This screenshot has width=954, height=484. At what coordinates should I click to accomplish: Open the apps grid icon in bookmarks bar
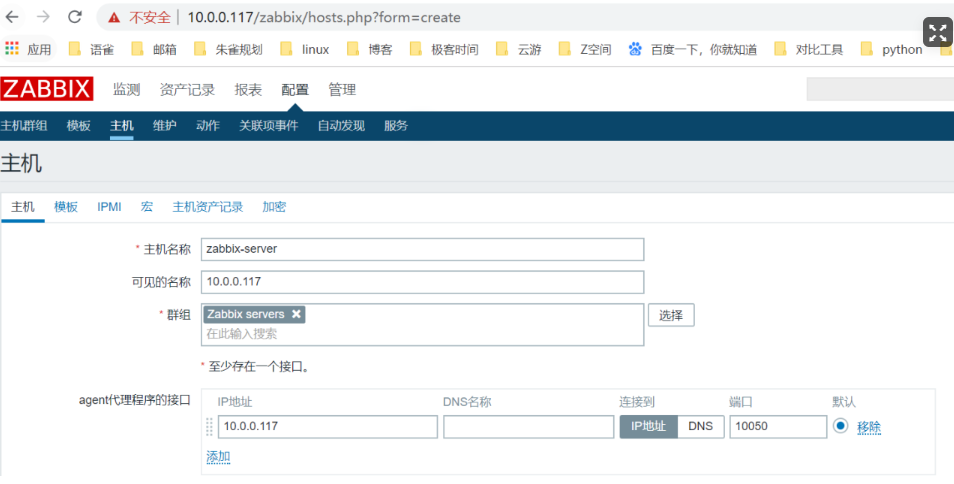12,49
